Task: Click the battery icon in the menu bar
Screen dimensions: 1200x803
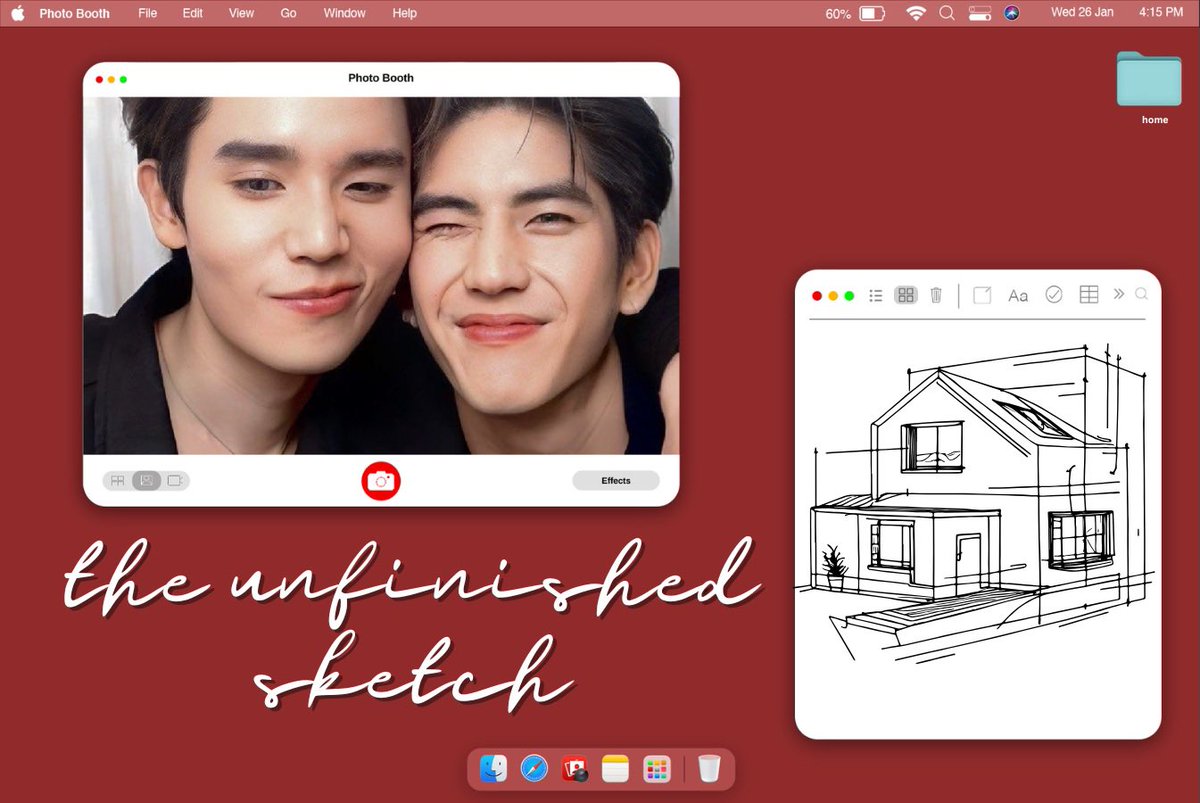Action: pyautogui.click(x=872, y=14)
